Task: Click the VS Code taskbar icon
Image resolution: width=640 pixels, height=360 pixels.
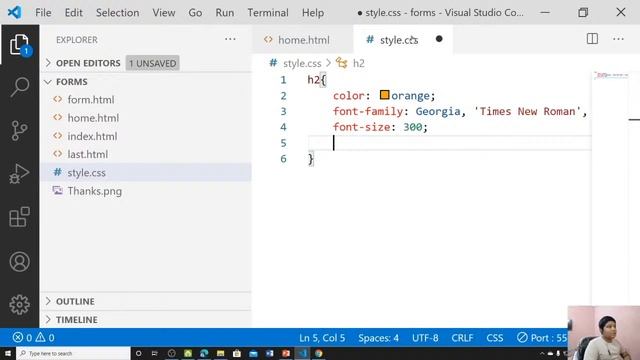Action: tap(302, 353)
